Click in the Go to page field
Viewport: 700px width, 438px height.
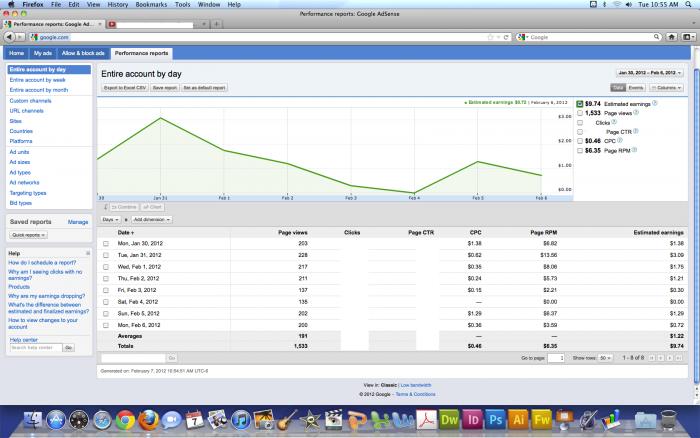pyautogui.click(x=556, y=358)
